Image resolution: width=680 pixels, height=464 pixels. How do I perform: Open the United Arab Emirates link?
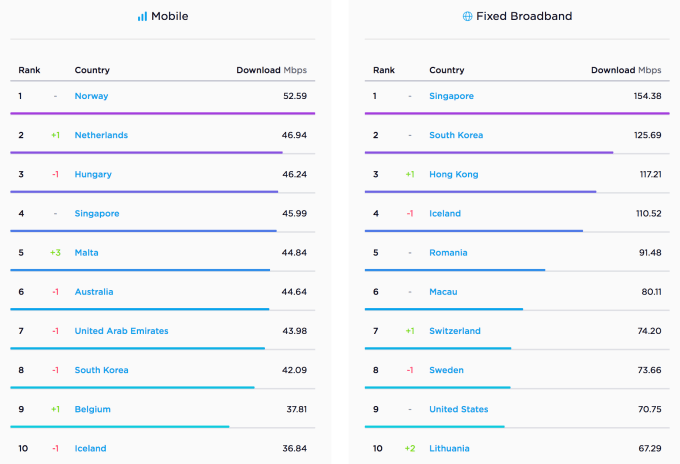[x=121, y=331]
